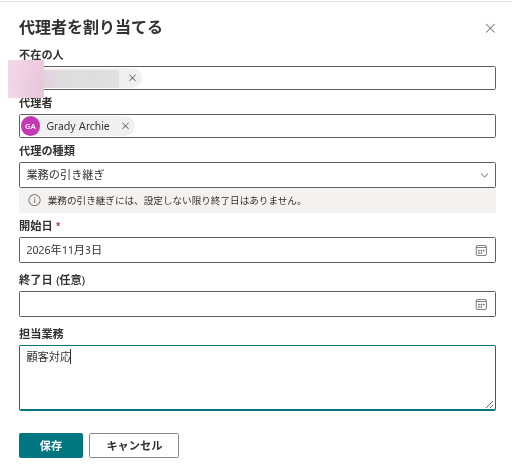Click inside the 担当業務 text area
Viewport: 512px width, 474px height.
point(257,378)
